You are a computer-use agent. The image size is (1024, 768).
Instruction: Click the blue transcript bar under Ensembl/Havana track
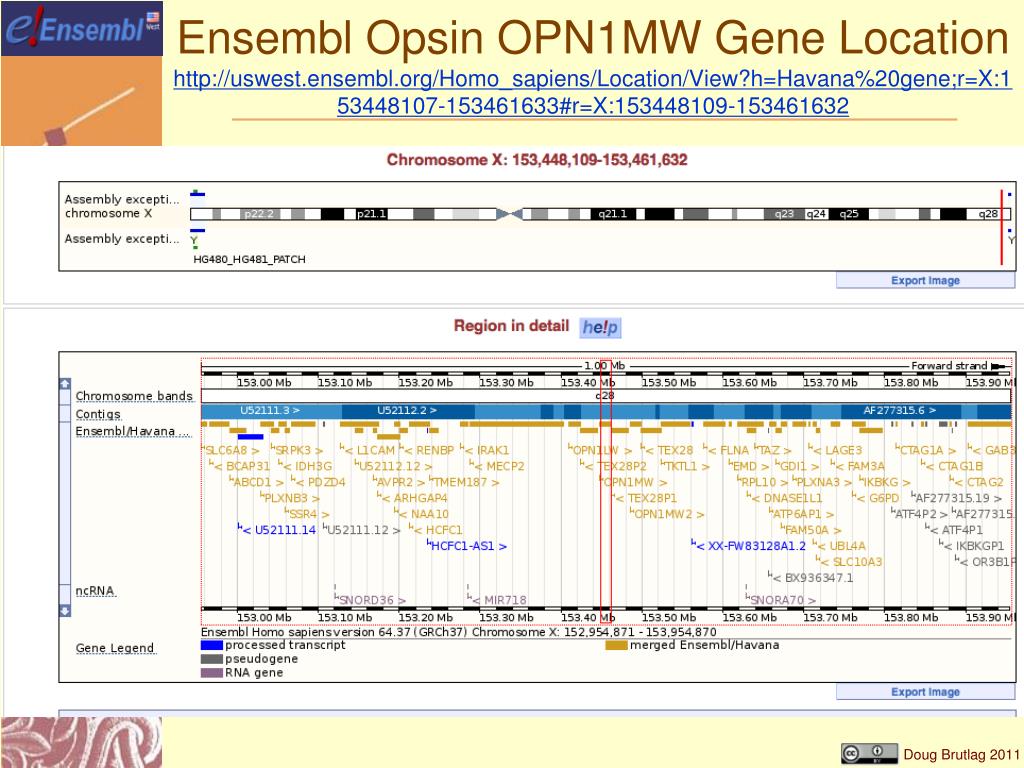coord(251,437)
